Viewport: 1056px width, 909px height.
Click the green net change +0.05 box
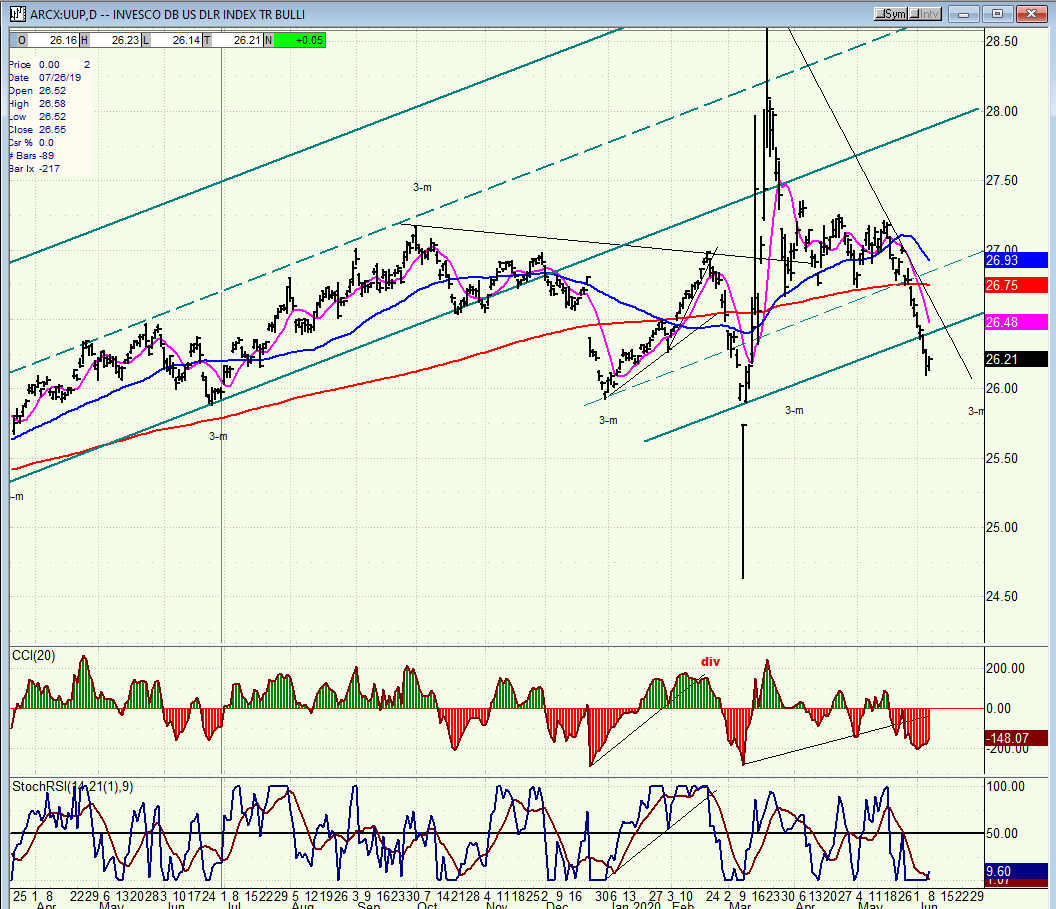click(x=299, y=40)
